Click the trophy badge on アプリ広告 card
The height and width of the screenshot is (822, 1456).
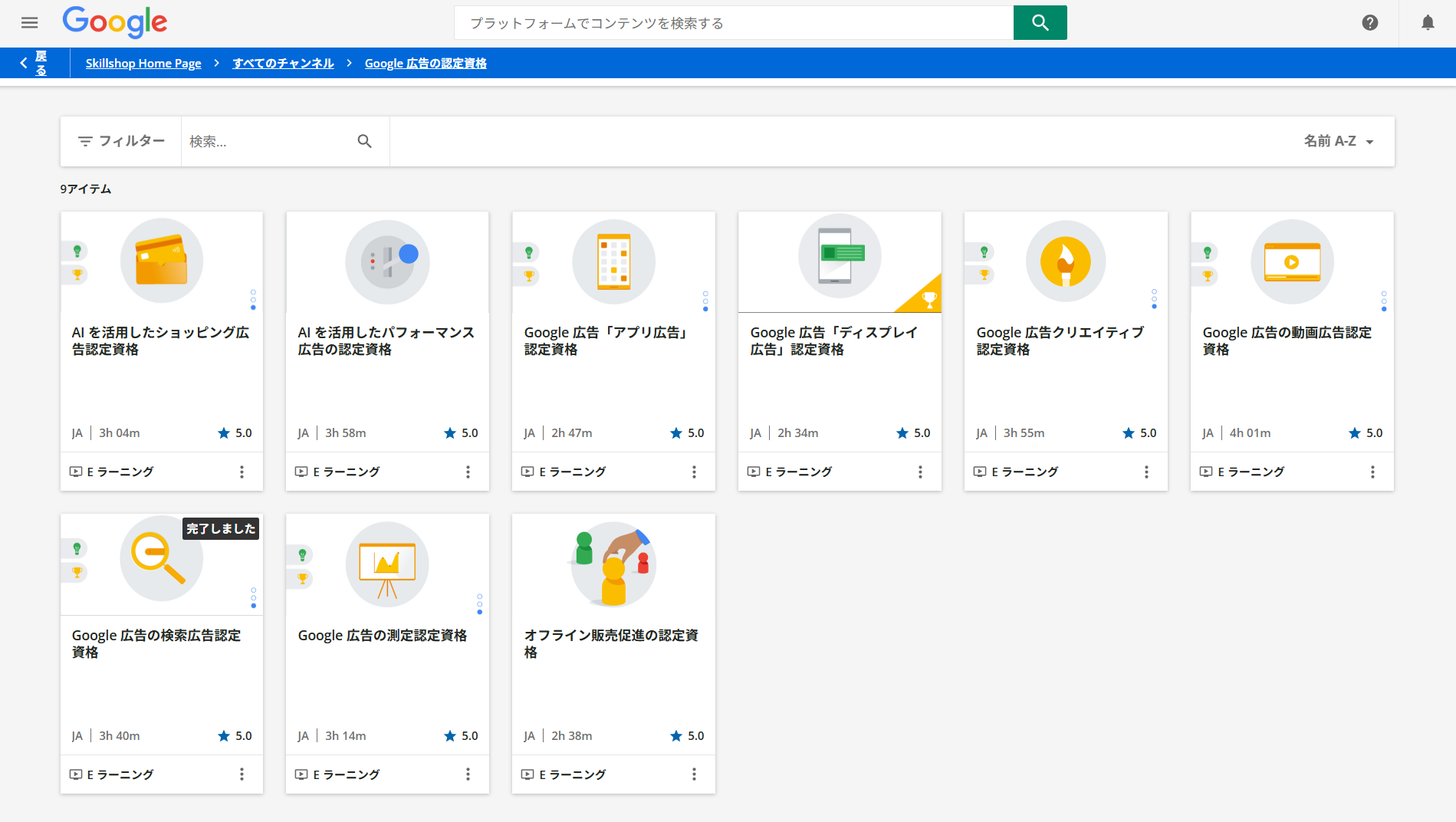[528, 276]
